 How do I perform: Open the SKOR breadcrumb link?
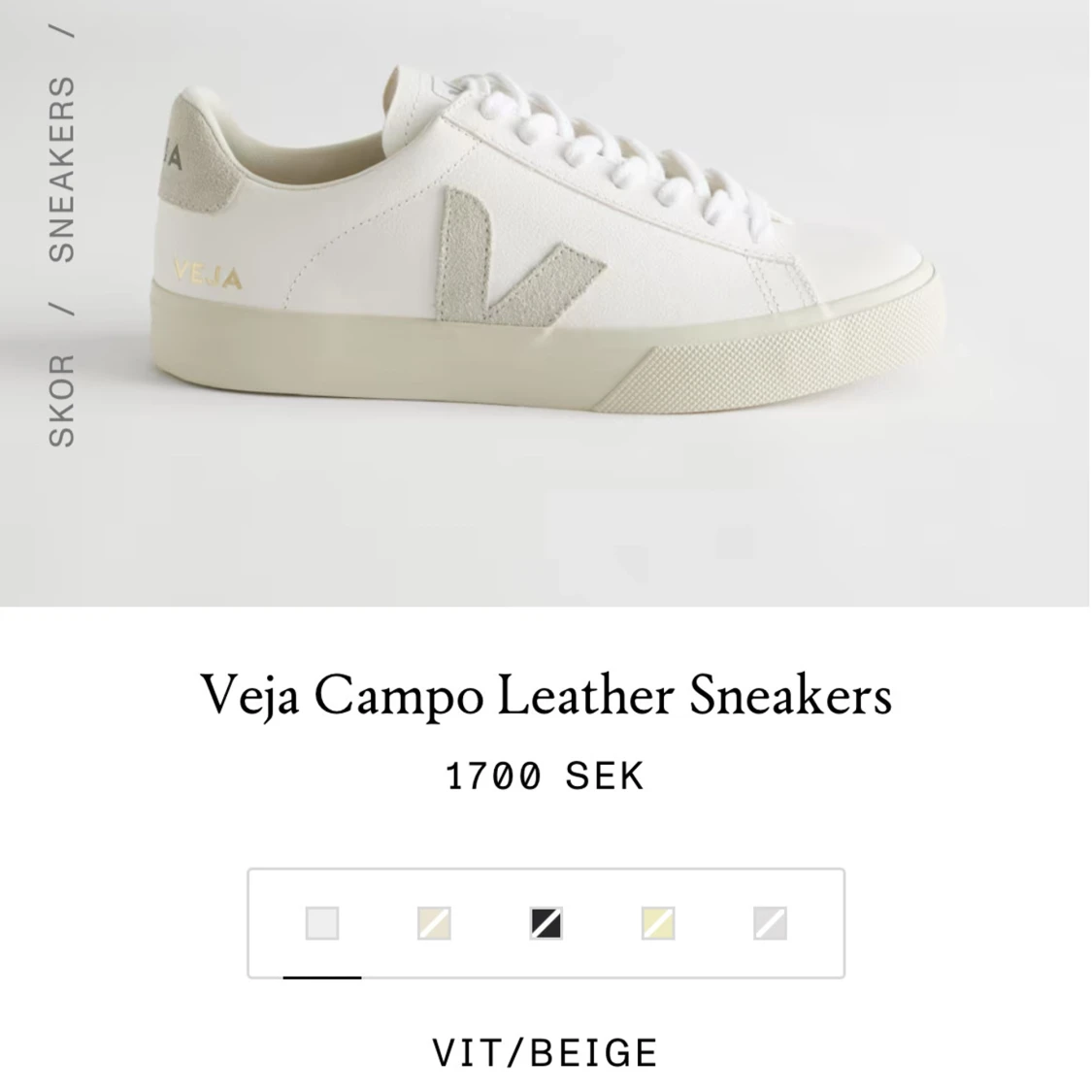pyautogui.click(x=62, y=401)
